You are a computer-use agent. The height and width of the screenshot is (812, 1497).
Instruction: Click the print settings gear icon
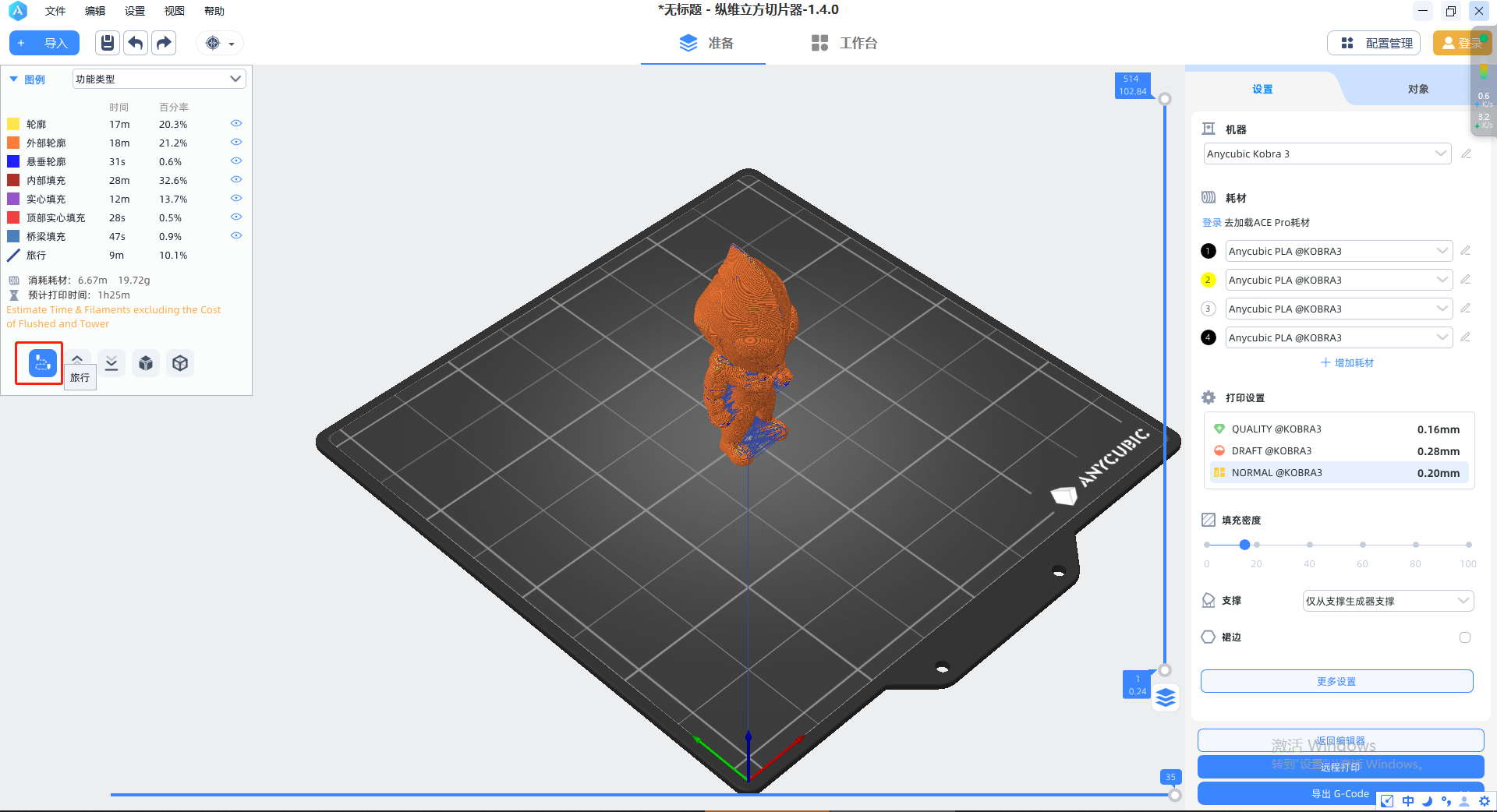[1209, 397]
